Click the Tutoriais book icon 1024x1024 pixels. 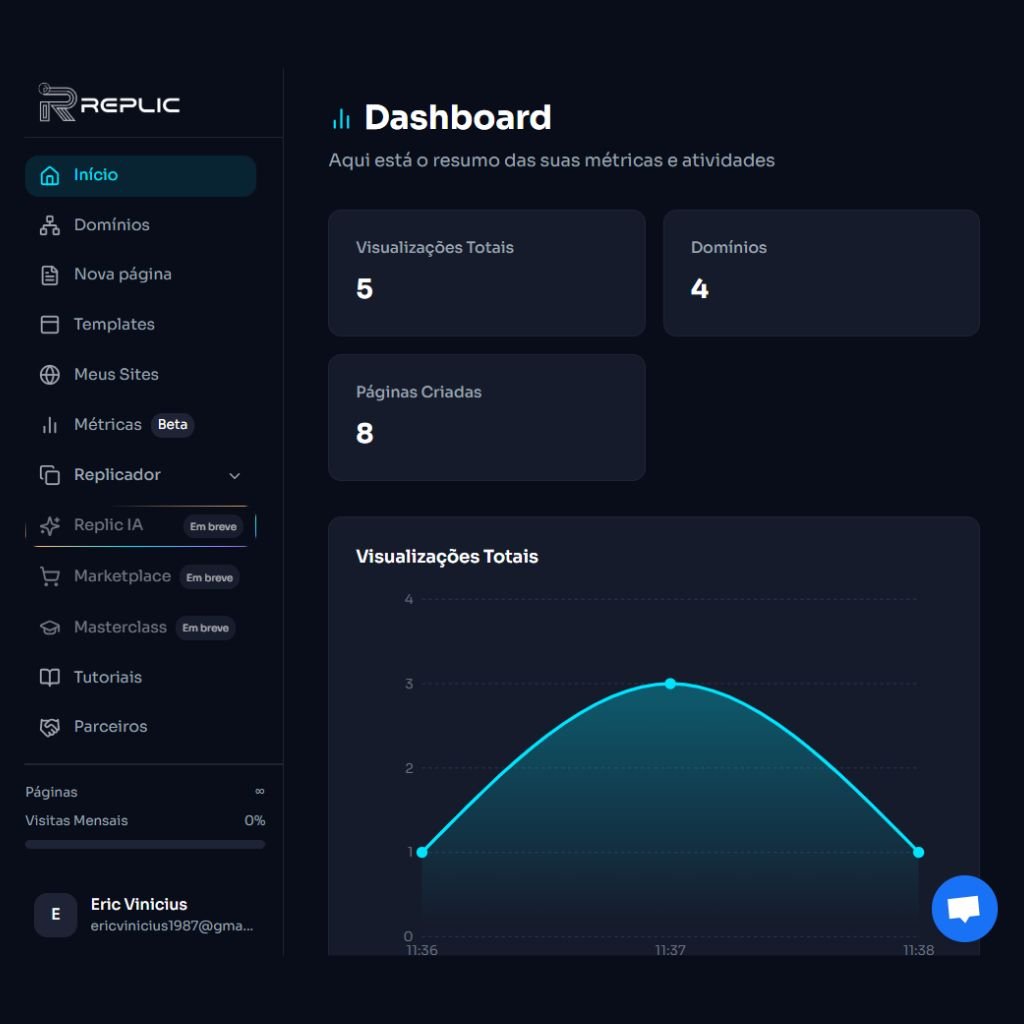pyautogui.click(x=49, y=678)
